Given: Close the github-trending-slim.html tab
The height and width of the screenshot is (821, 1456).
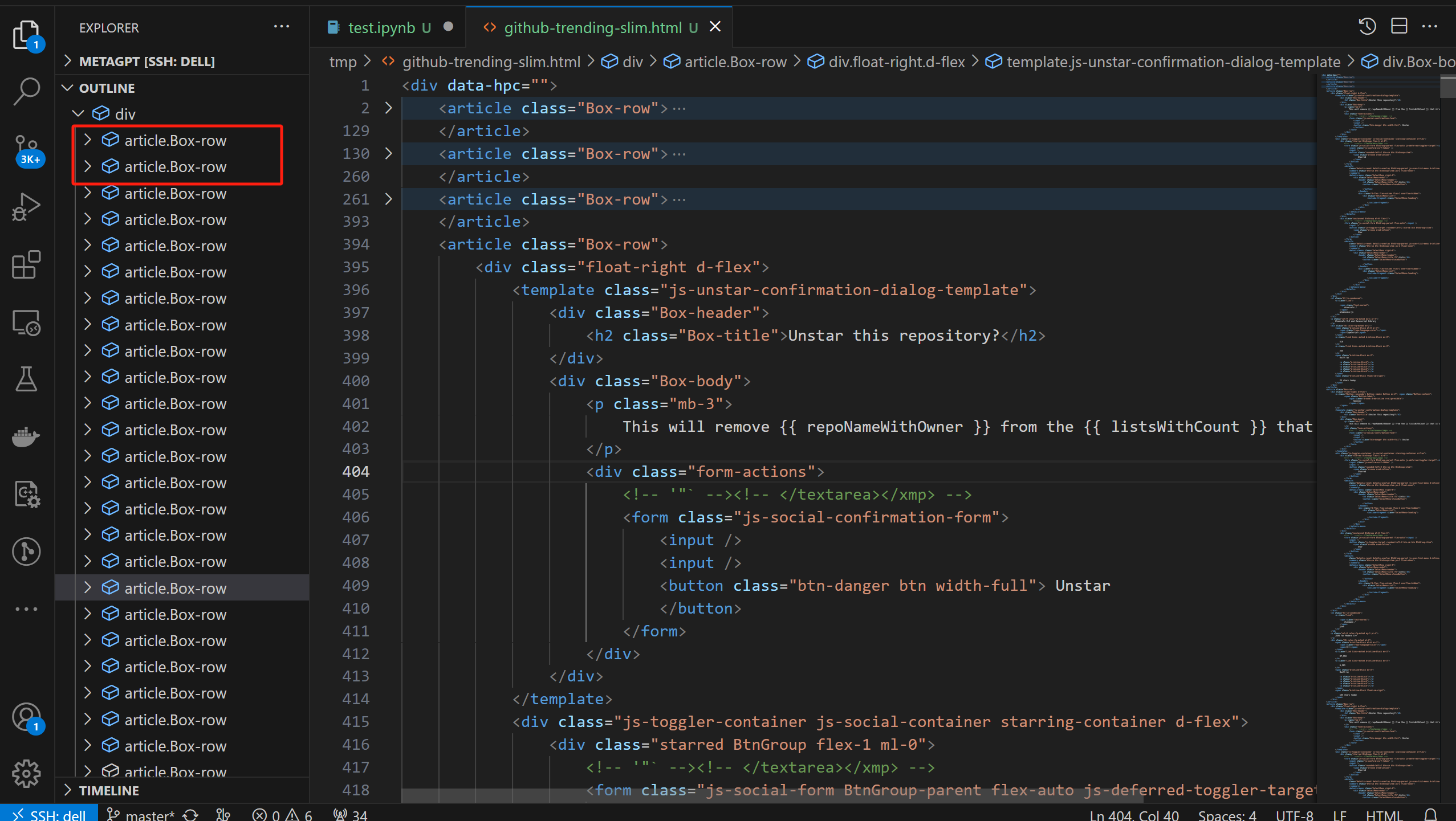Looking at the screenshot, I should [x=715, y=27].
